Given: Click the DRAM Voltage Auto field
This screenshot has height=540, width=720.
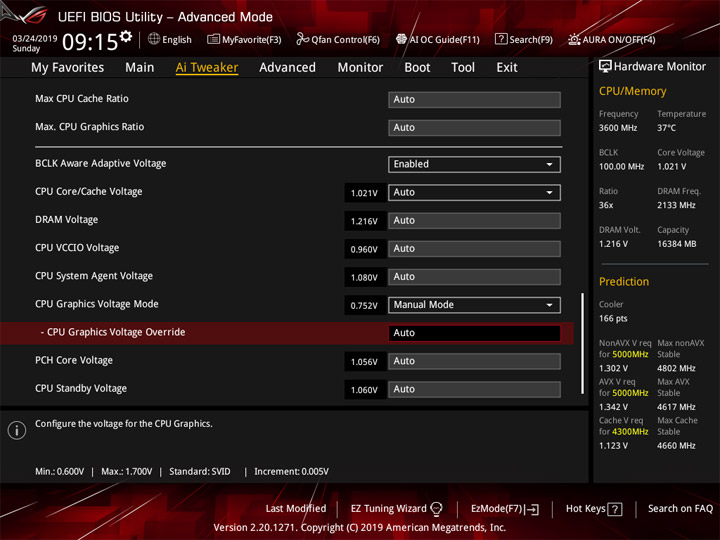Looking at the screenshot, I should (x=474, y=220).
